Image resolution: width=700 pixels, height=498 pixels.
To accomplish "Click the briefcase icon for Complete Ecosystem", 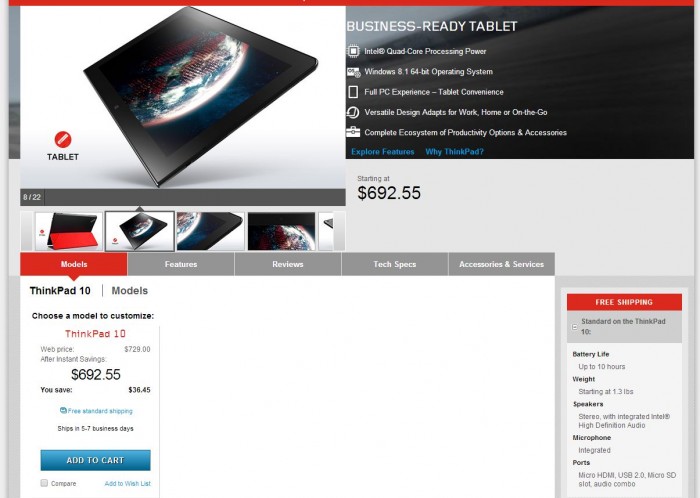I will pos(353,132).
